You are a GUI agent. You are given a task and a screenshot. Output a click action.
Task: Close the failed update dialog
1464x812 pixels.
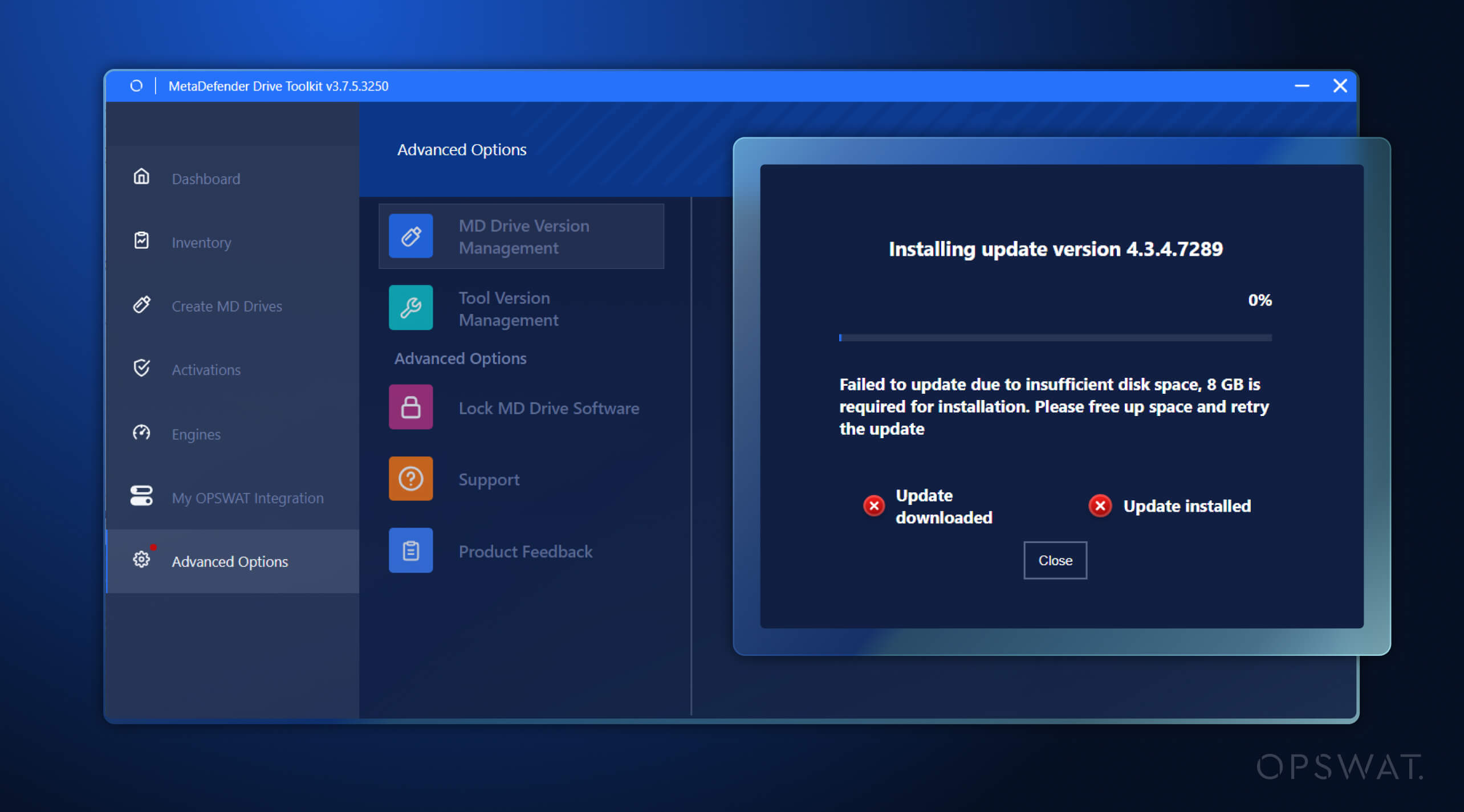[x=1055, y=560]
